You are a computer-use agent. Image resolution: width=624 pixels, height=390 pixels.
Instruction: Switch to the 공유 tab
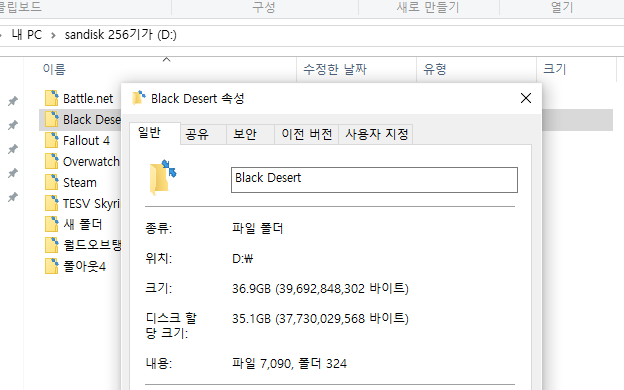(197, 134)
